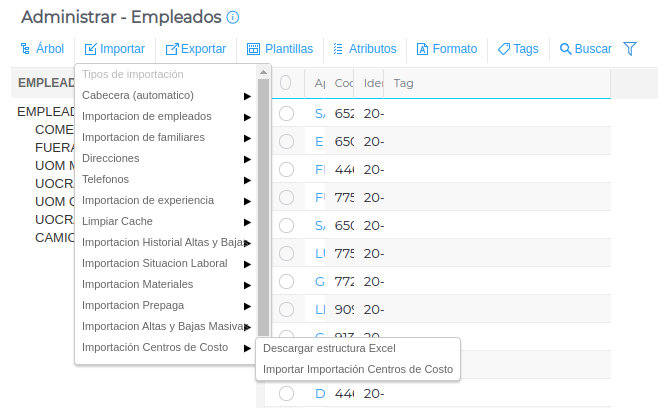Open the Plantillas templates icon
The height and width of the screenshot is (408, 658).
[253, 48]
